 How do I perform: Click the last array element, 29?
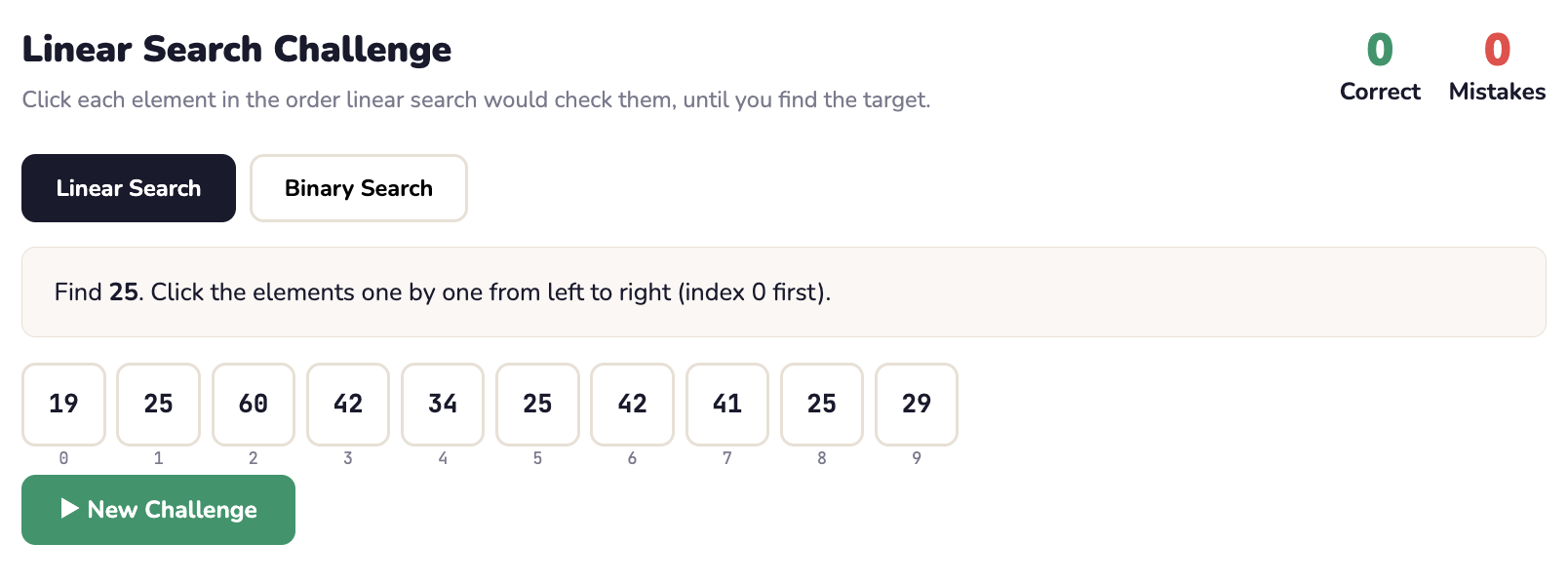click(x=917, y=404)
